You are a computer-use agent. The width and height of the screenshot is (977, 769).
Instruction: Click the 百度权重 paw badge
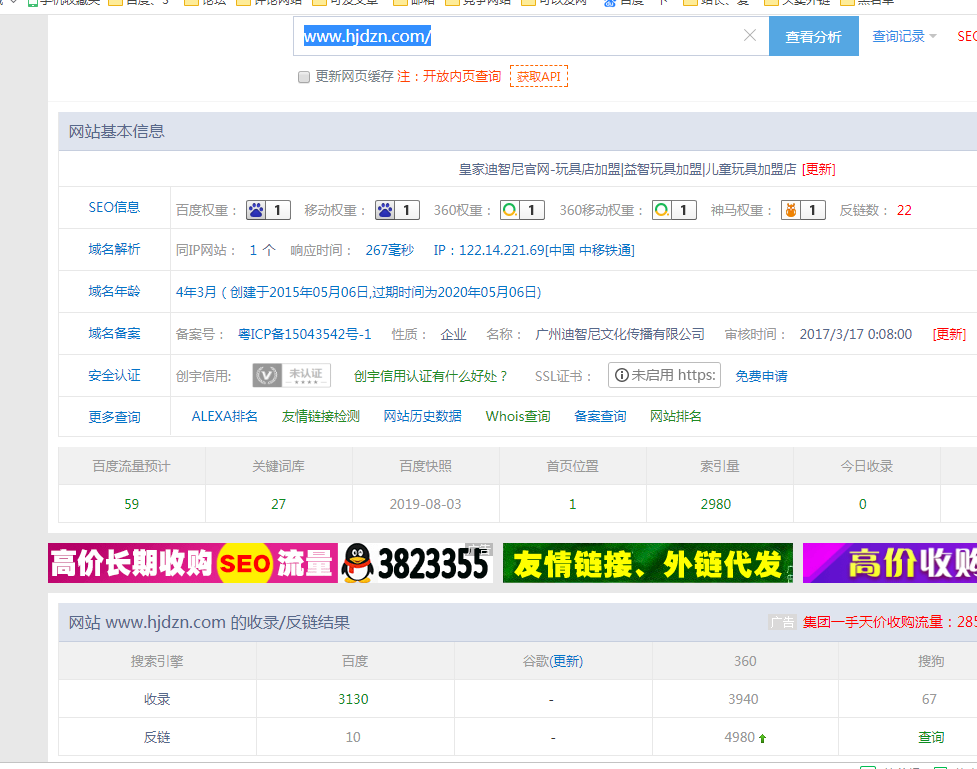point(269,210)
